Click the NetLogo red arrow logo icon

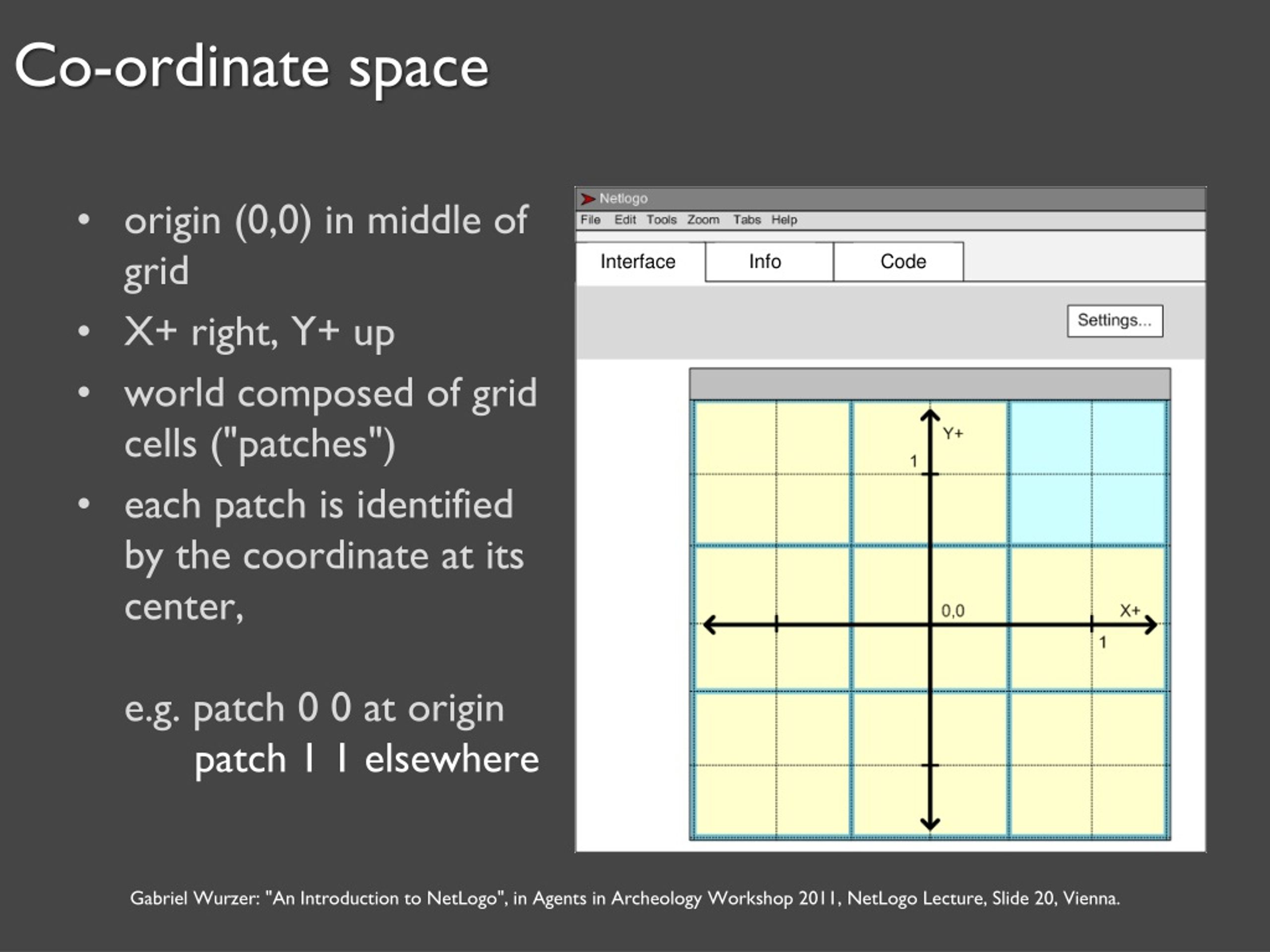click(587, 198)
